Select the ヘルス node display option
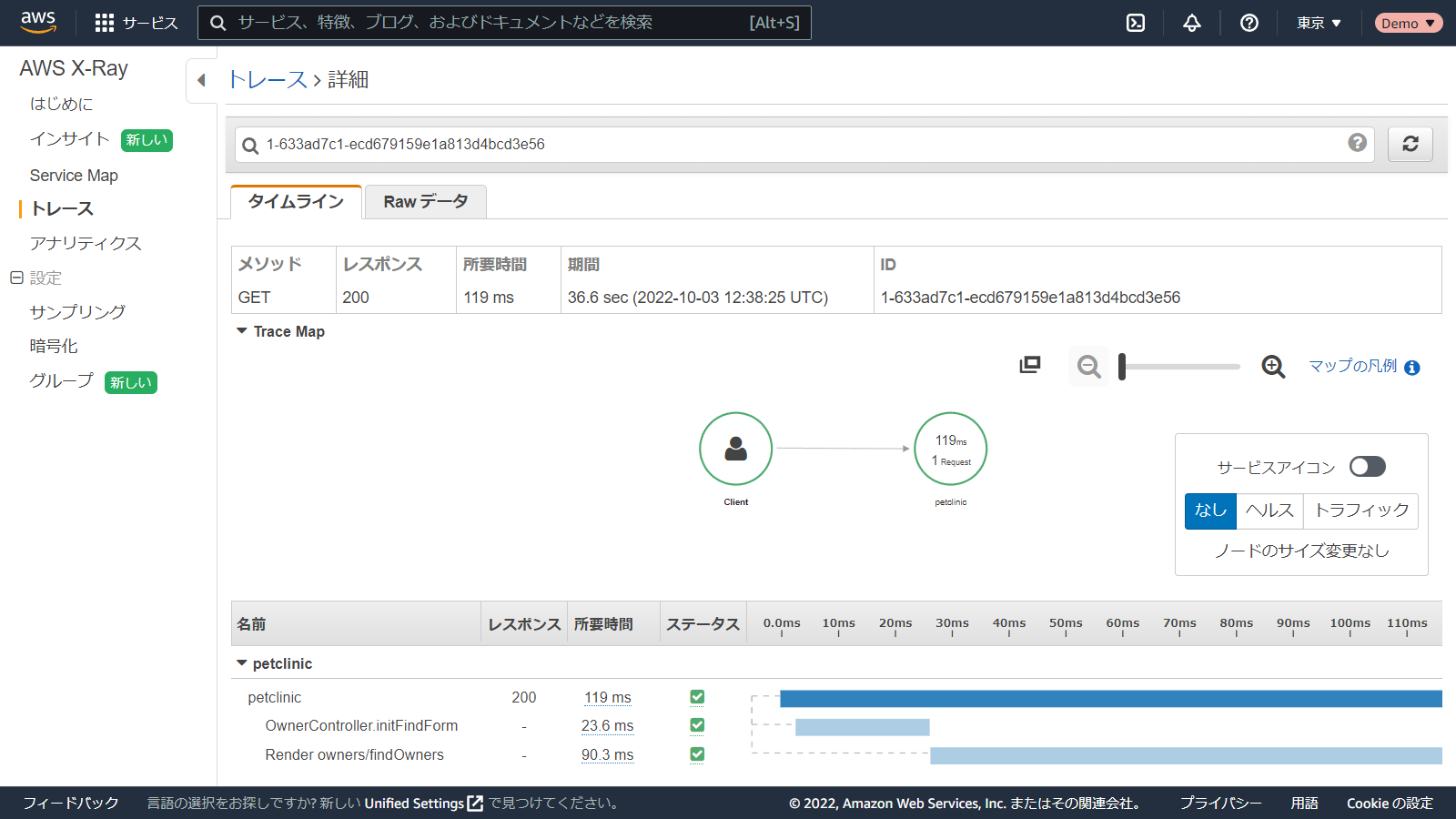Screen dimensions: 1456x819 click(1269, 511)
